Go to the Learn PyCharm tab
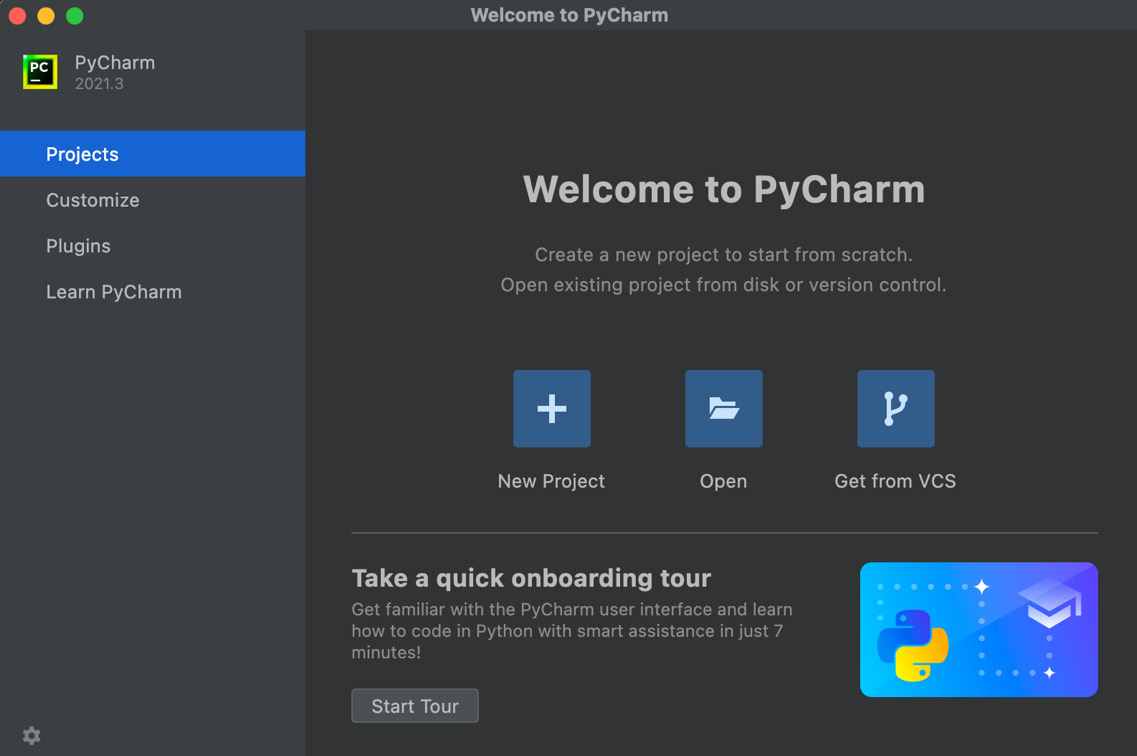Viewport: 1137px width, 756px height. (152, 291)
